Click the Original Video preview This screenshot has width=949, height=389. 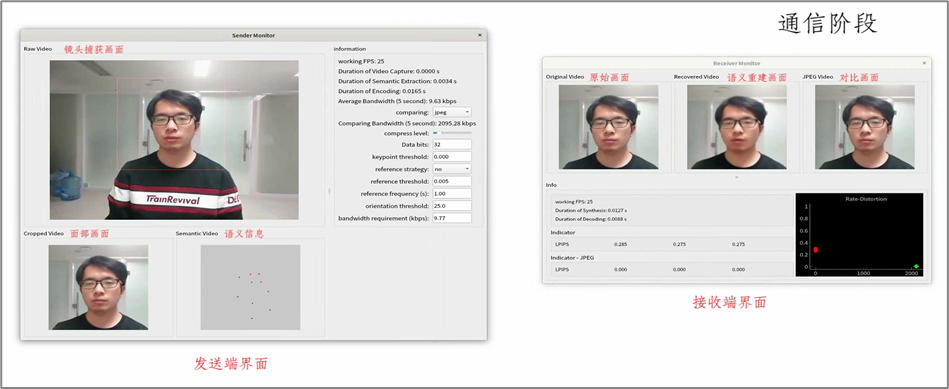pyautogui.click(x=609, y=127)
